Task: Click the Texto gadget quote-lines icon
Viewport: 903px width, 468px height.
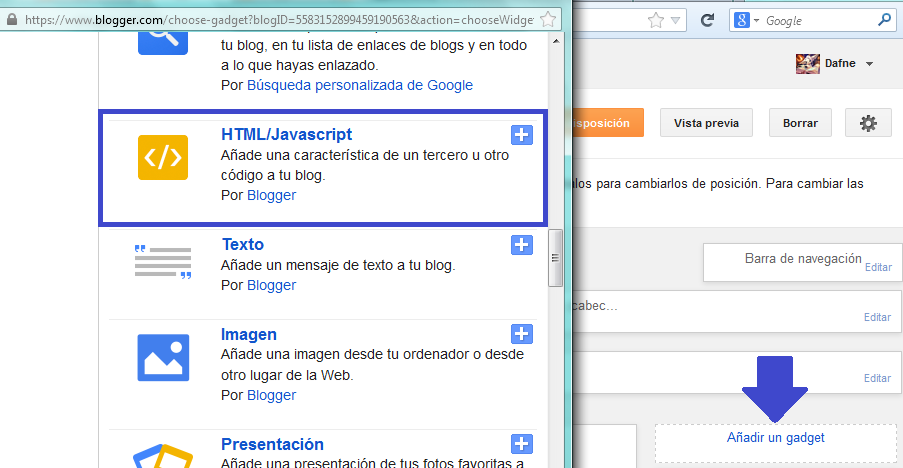Action: [x=163, y=262]
